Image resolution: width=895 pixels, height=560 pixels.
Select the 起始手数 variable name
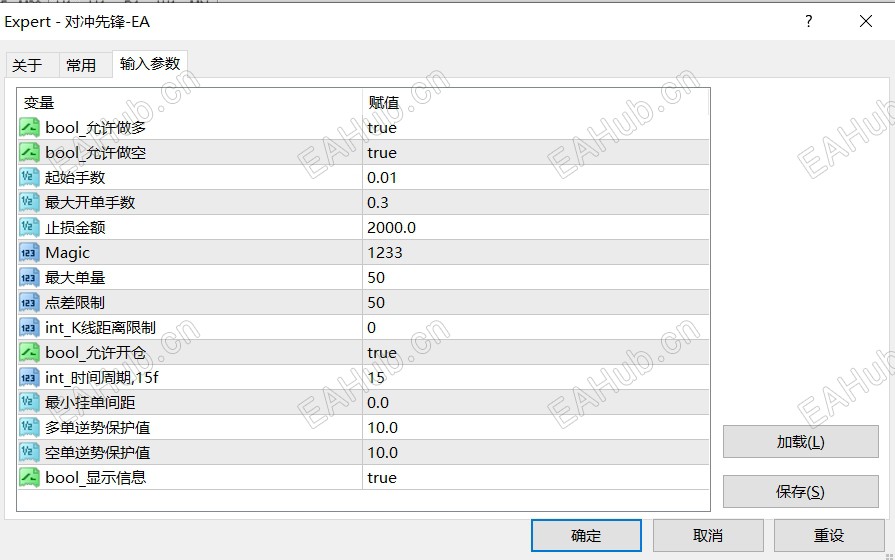tap(75, 178)
